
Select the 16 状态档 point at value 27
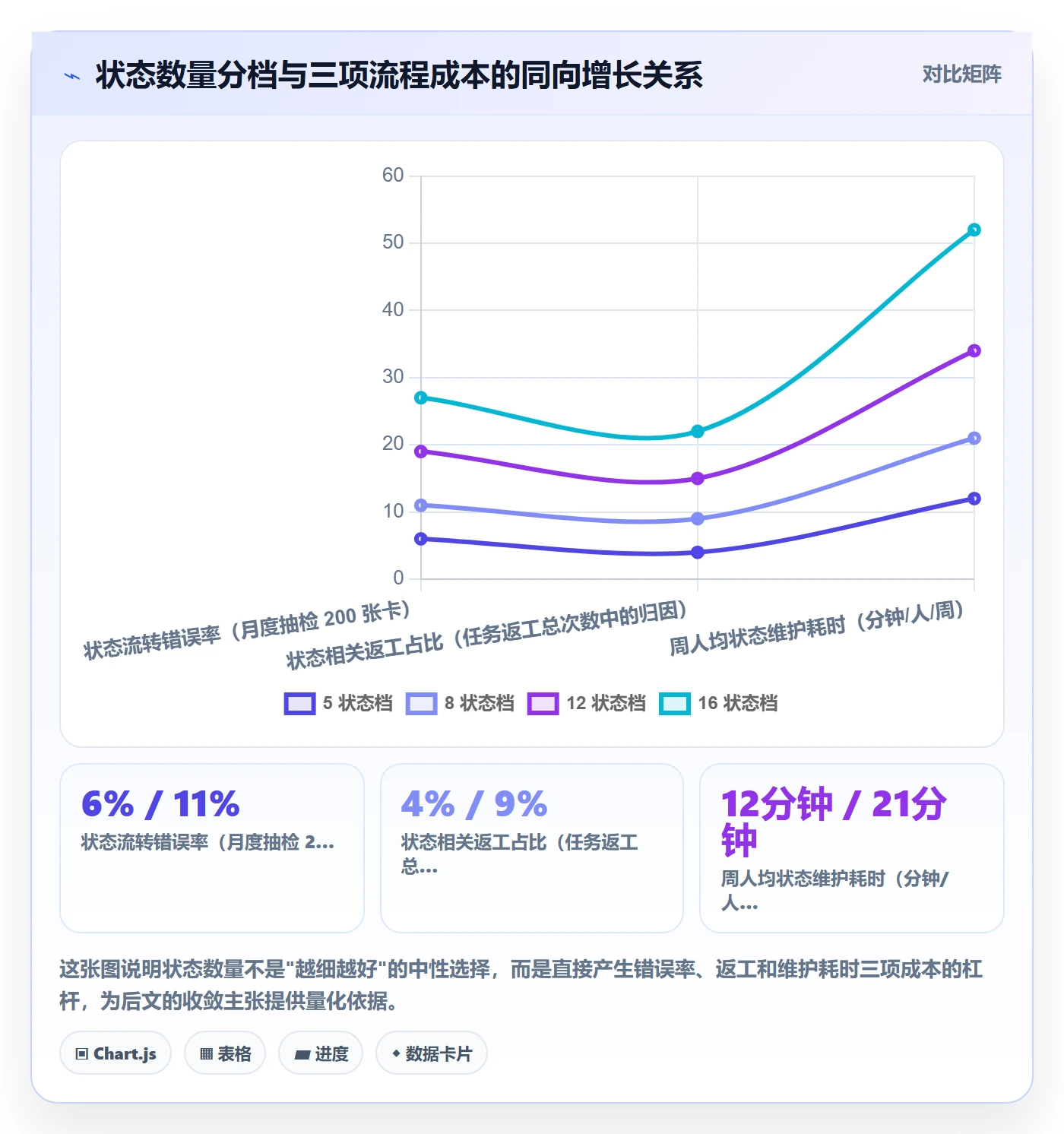point(421,398)
